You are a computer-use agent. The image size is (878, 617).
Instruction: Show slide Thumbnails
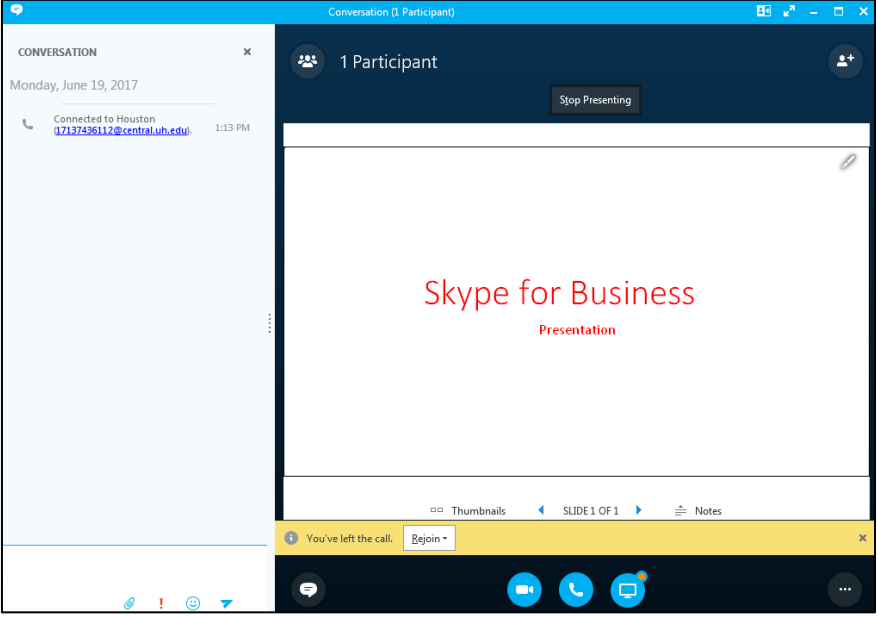pyautogui.click(x=468, y=510)
